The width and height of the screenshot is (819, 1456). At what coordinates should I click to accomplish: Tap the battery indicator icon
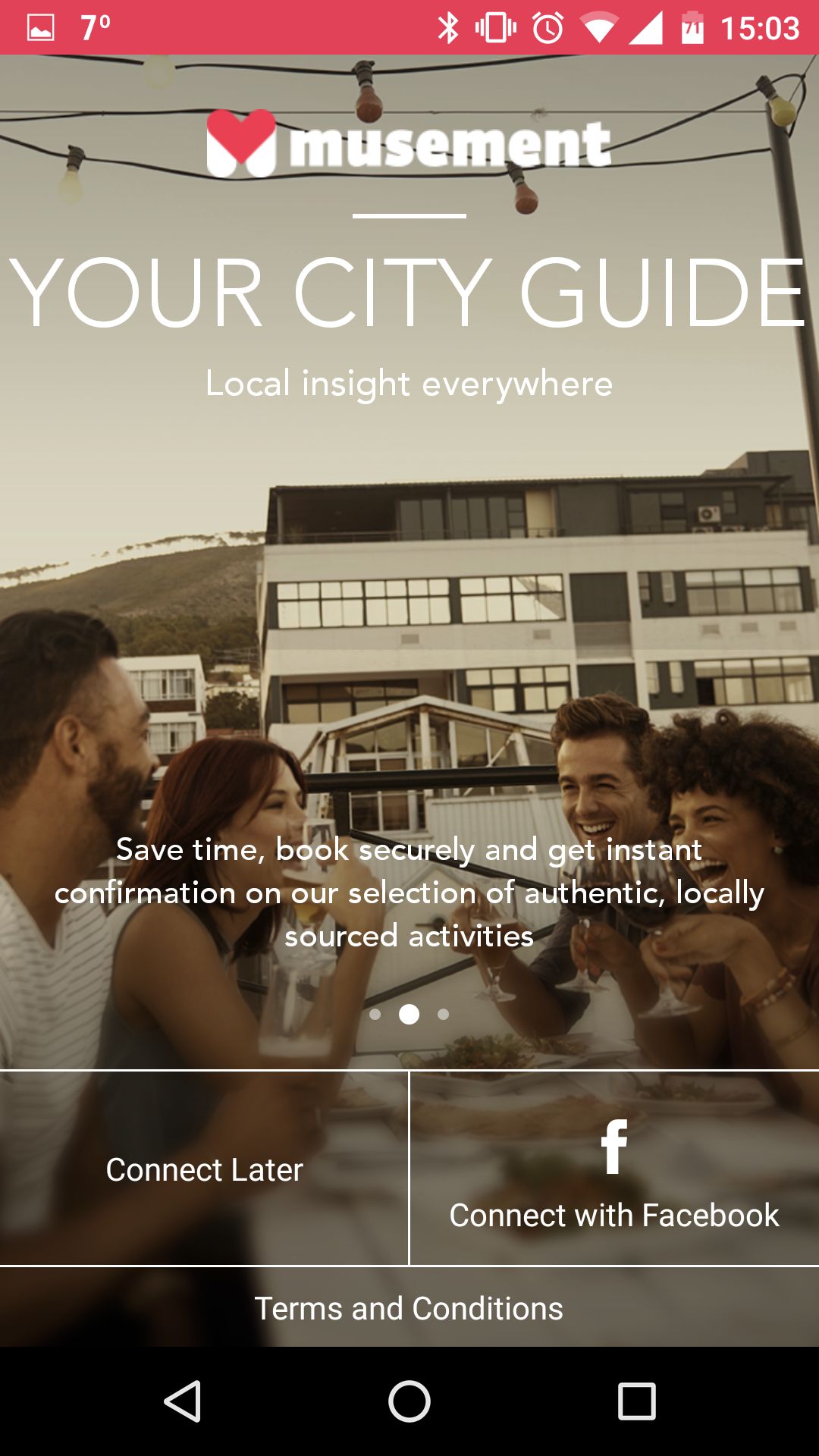click(x=692, y=28)
